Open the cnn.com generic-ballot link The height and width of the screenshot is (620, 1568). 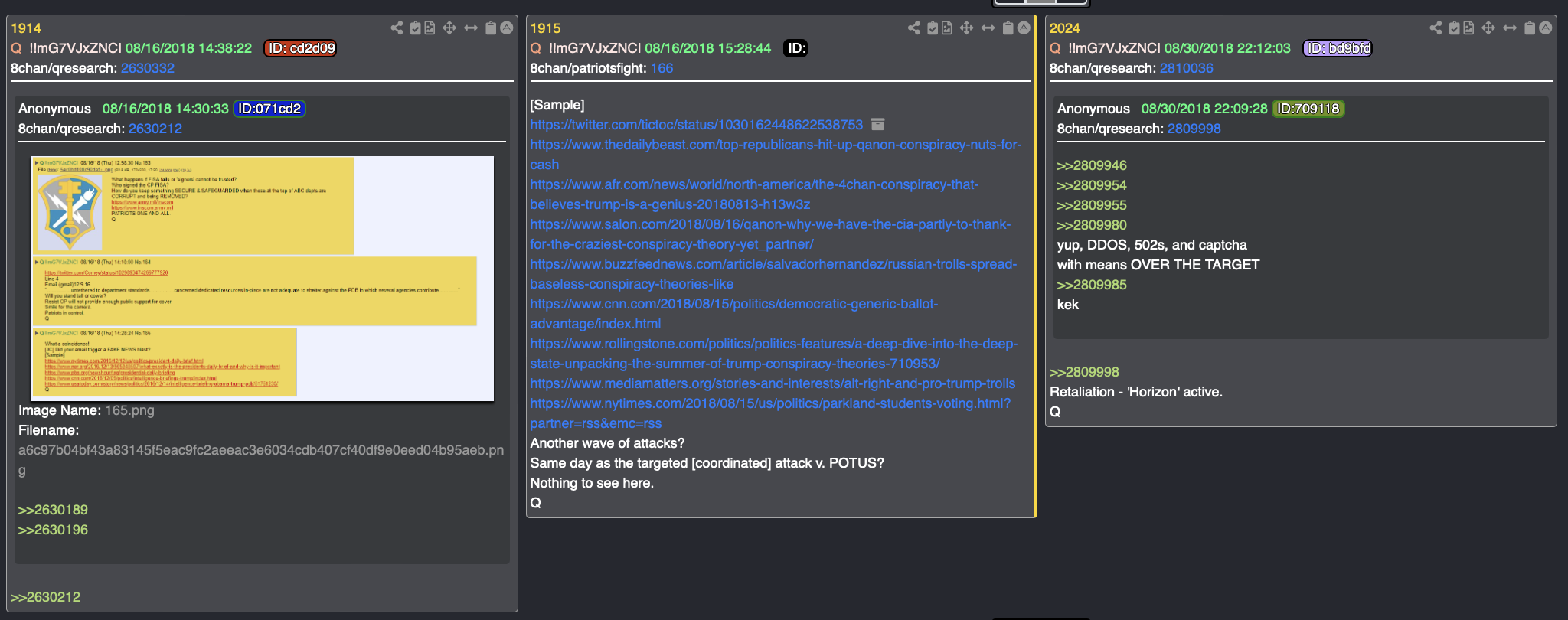733,314
